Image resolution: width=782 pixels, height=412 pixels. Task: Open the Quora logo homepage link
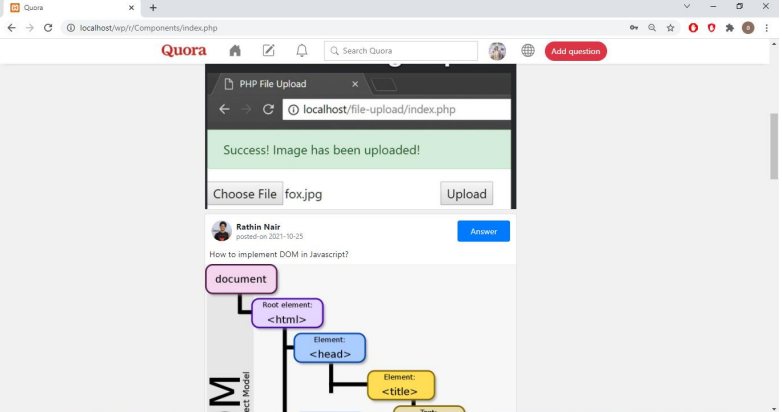184,50
